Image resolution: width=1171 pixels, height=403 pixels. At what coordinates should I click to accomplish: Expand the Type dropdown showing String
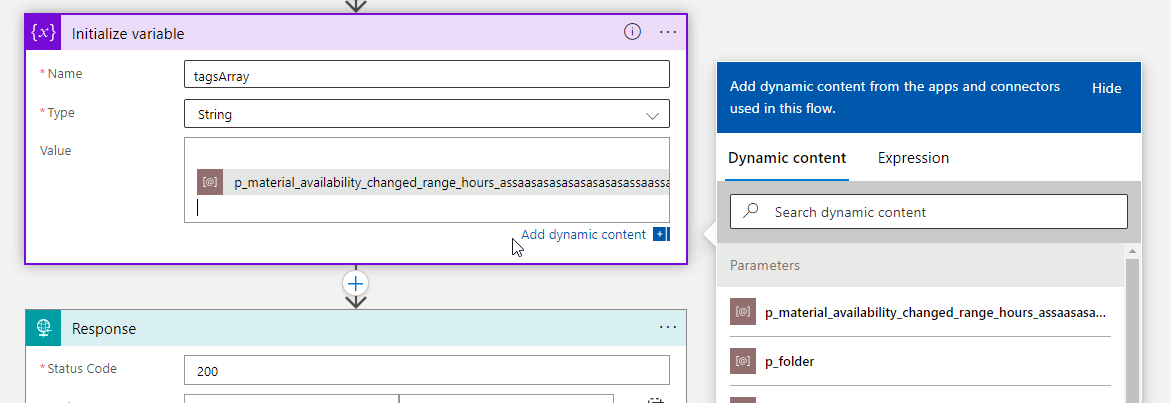pos(426,114)
